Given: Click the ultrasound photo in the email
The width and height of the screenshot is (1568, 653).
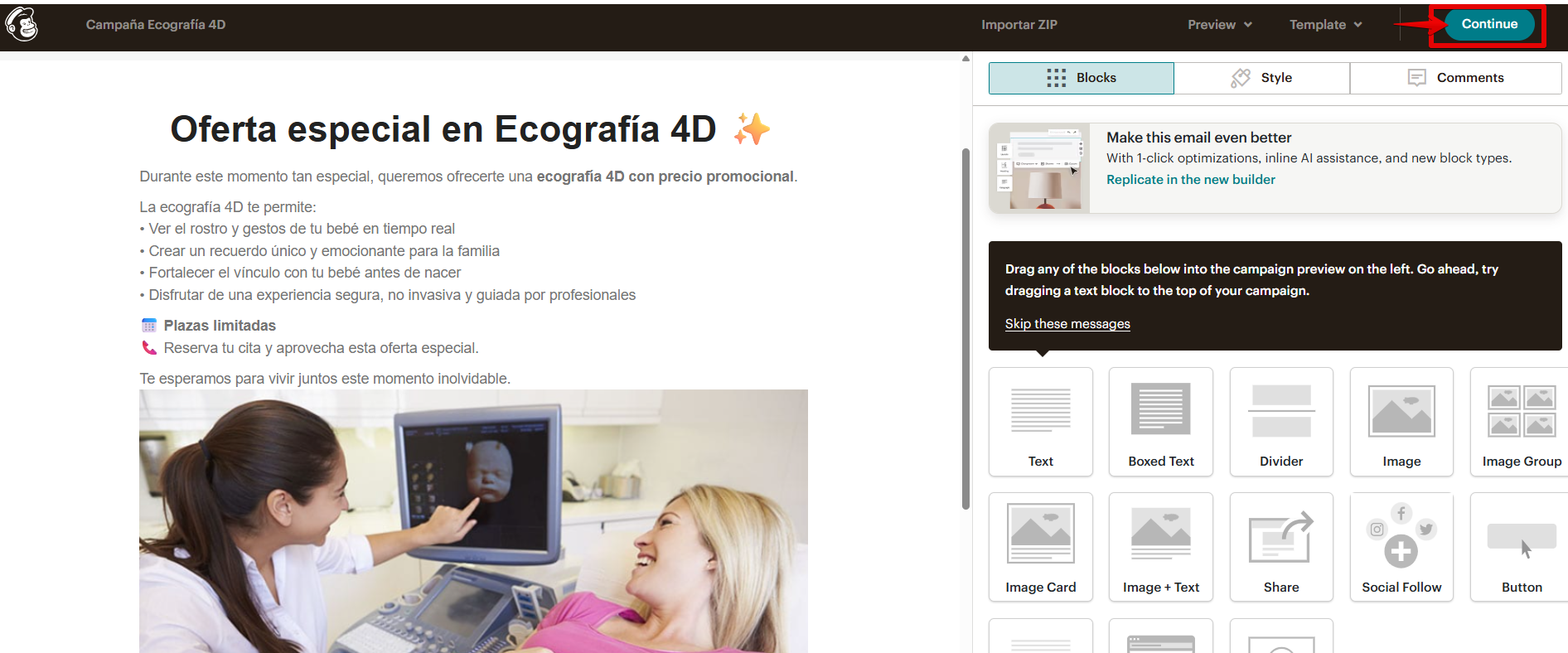Looking at the screenshot, I should (x=473, y=520).
